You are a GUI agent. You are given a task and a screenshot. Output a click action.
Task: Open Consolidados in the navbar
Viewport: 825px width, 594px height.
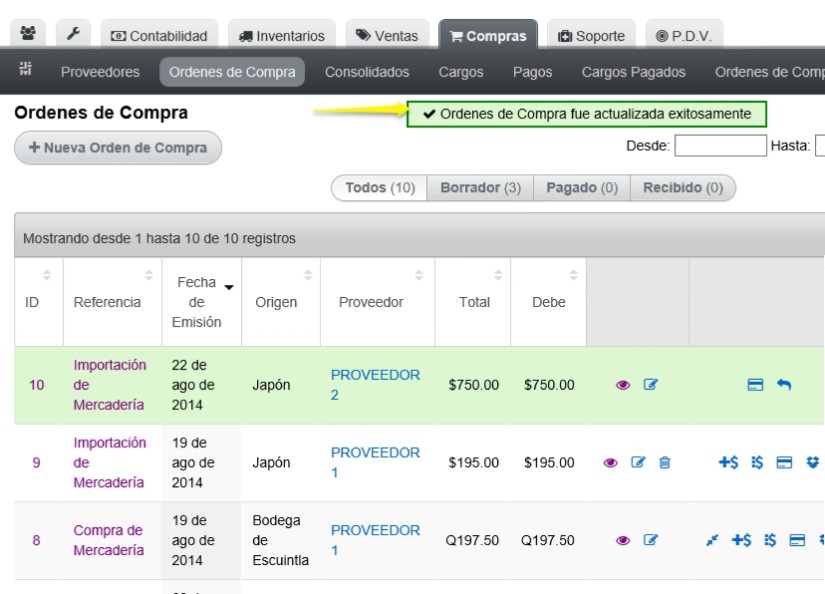point(367,72)
